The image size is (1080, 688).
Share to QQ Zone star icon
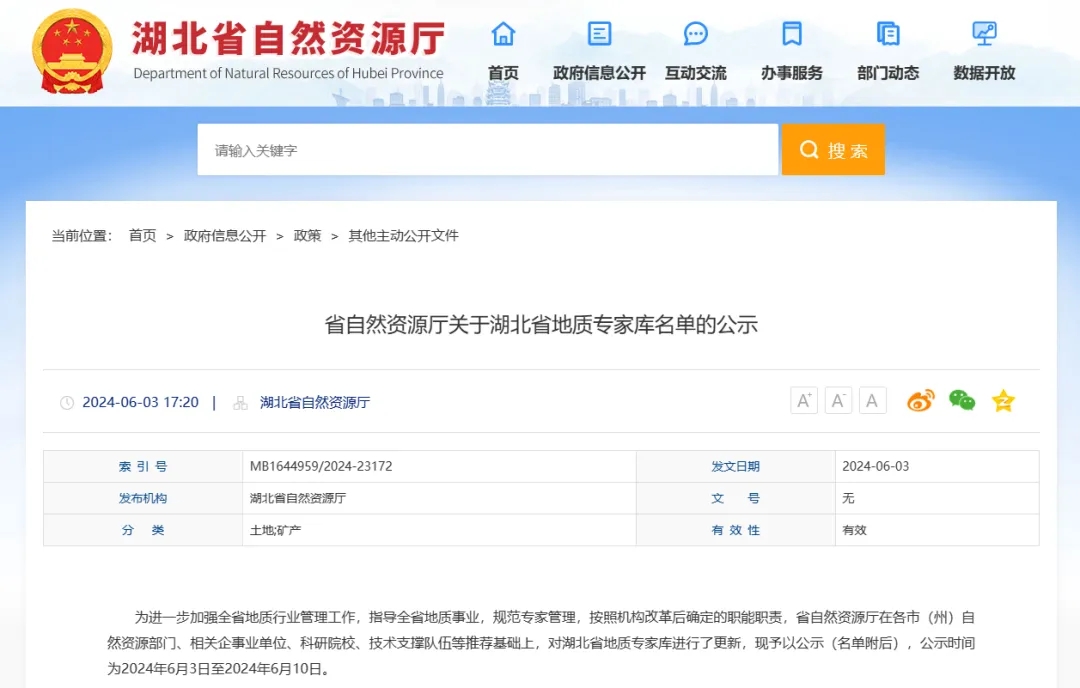(x=1003, y=401)
